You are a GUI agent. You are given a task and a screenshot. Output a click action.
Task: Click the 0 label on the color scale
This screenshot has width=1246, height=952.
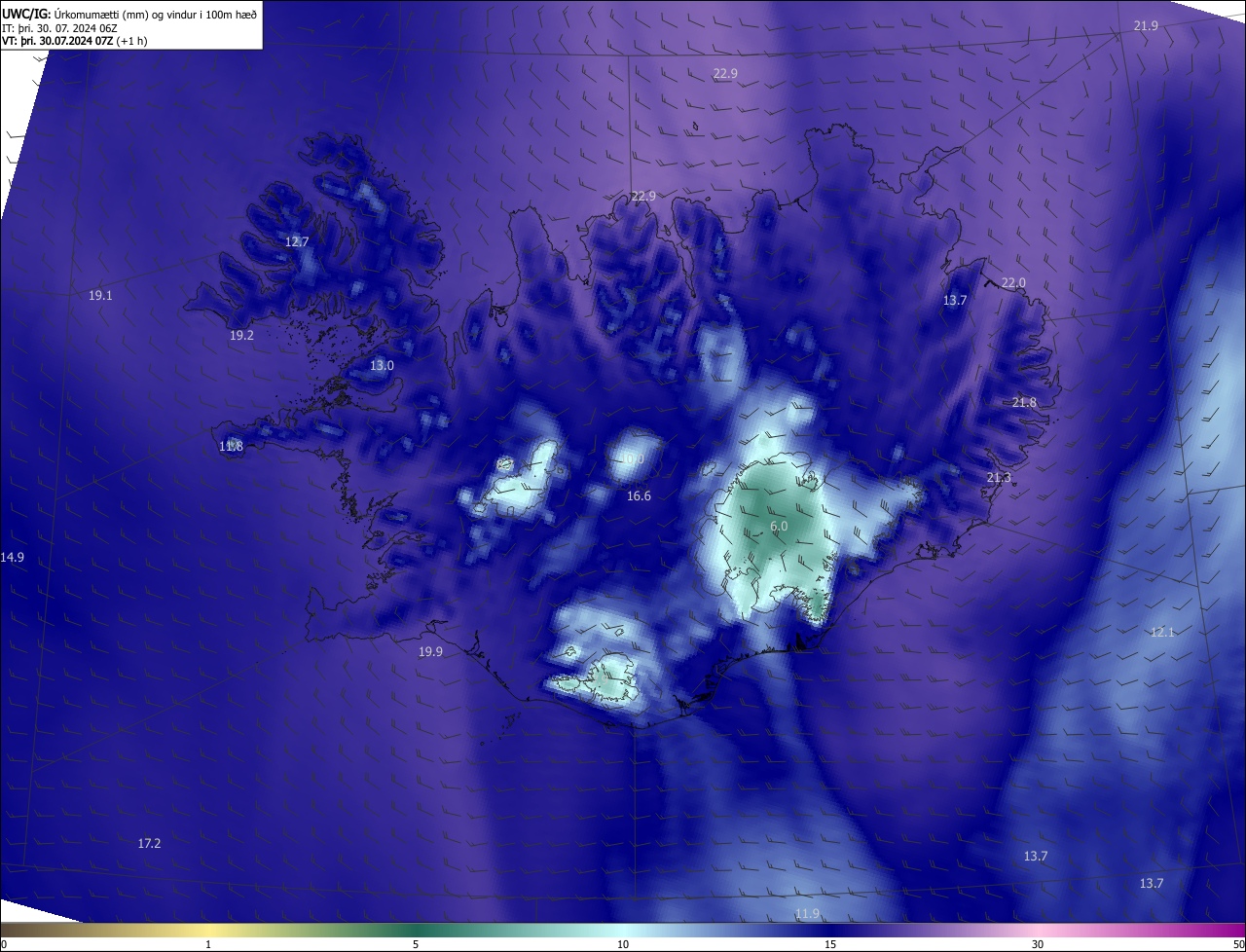(x=4, y=945)
